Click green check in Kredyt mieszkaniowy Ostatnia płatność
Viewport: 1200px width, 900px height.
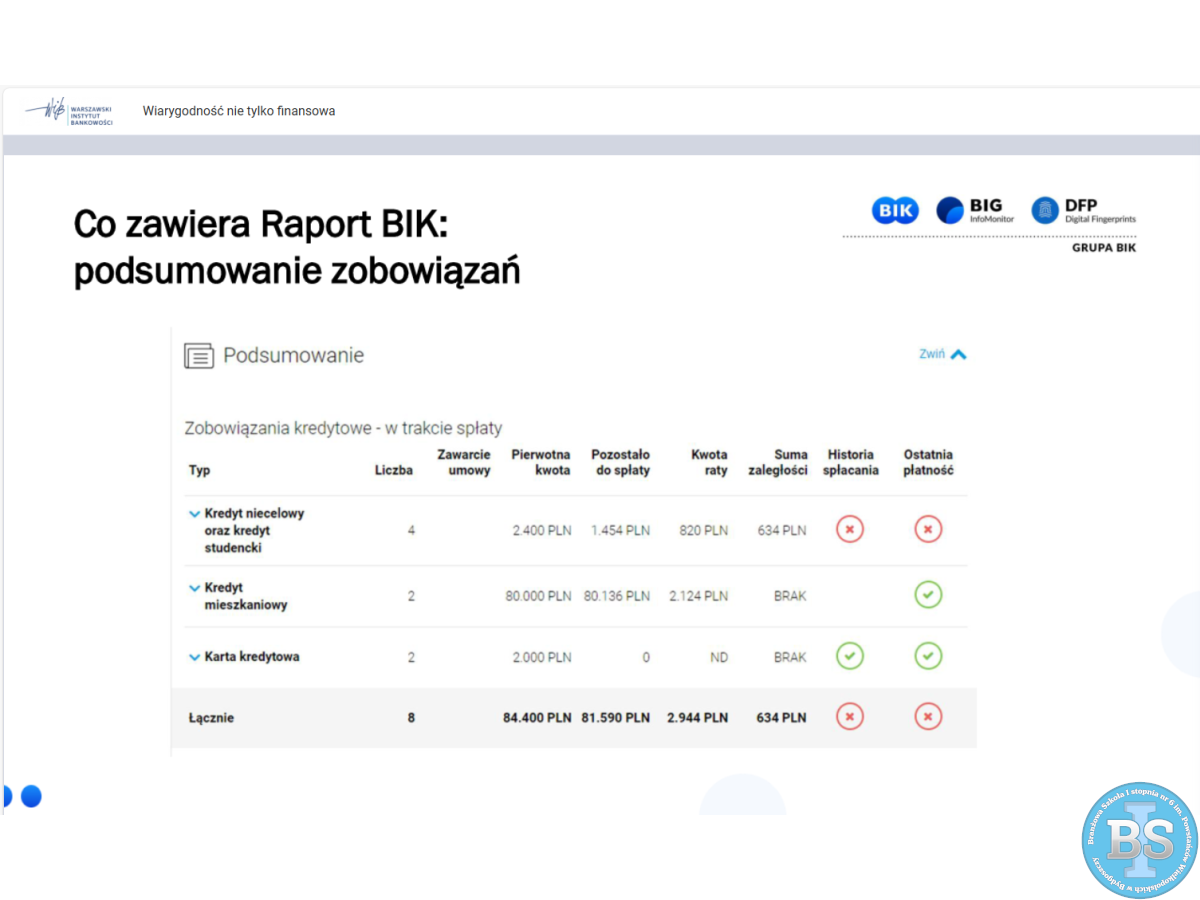[x=928, y=595]
